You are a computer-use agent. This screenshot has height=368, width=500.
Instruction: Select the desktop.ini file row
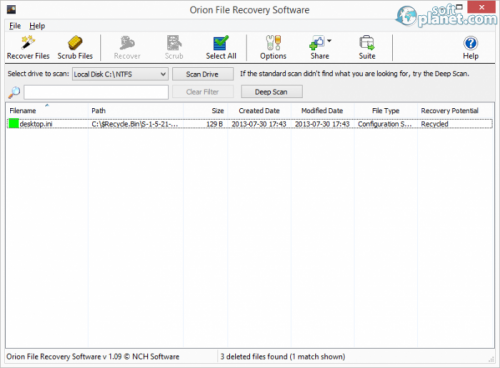(250, 124)
